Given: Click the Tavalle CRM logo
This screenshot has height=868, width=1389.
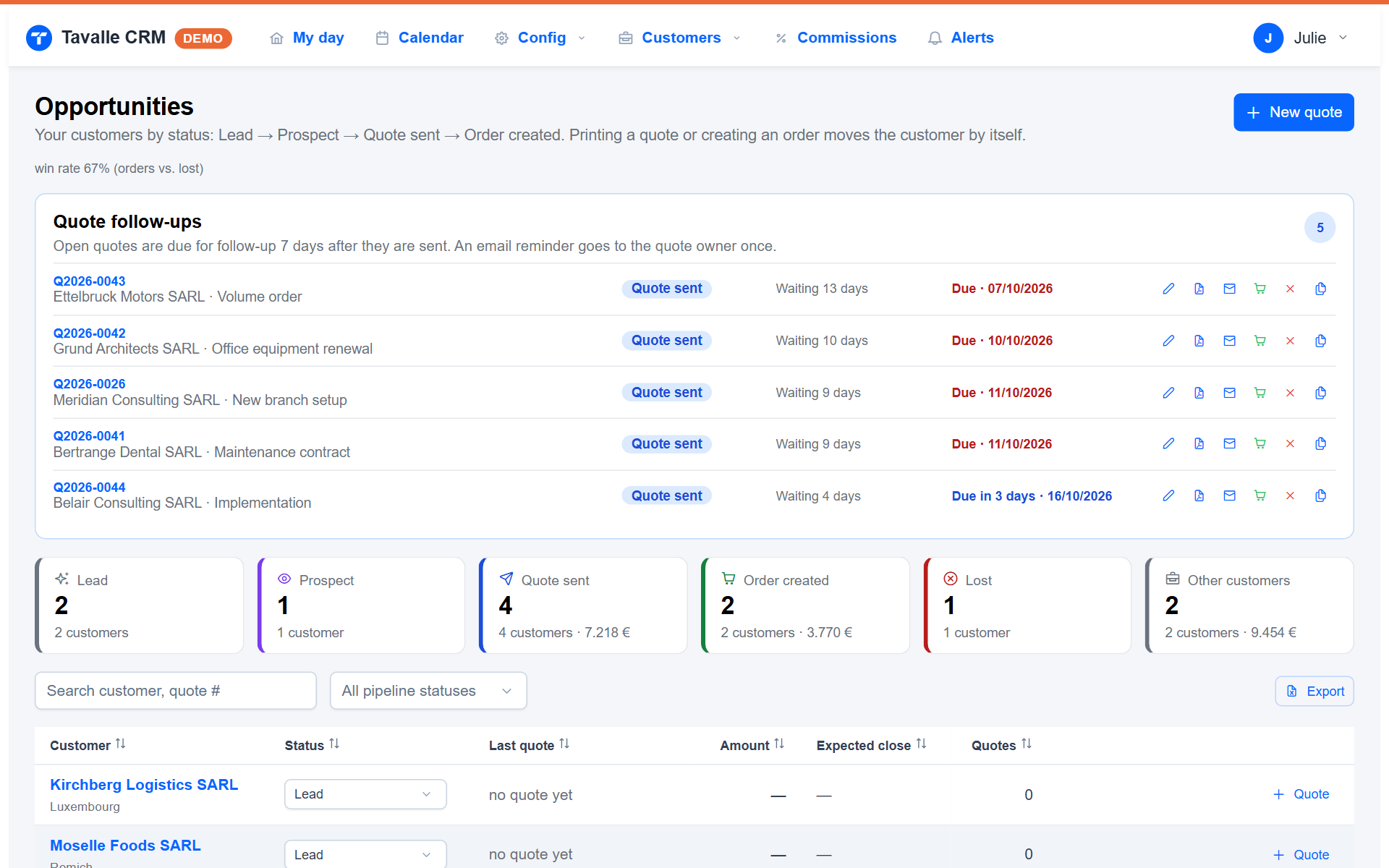Looking at the screenshot, I should pyautogui.click(x=39, y=38).
